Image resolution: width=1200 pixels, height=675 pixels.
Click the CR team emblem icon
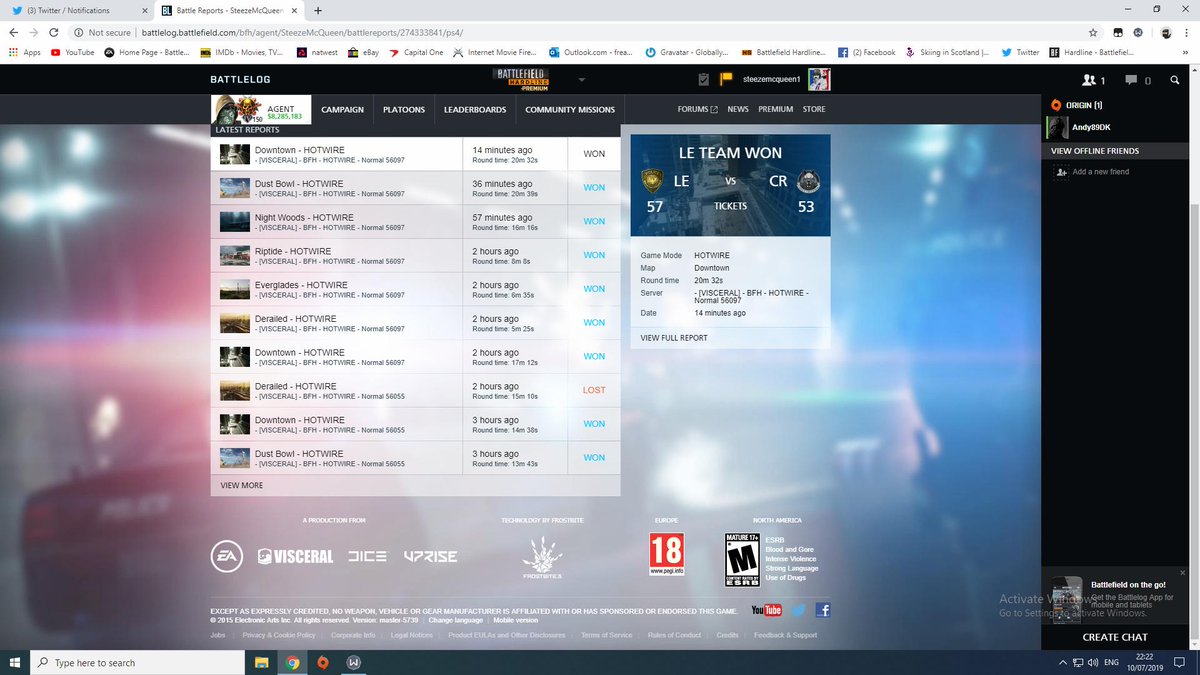point(809,181)
